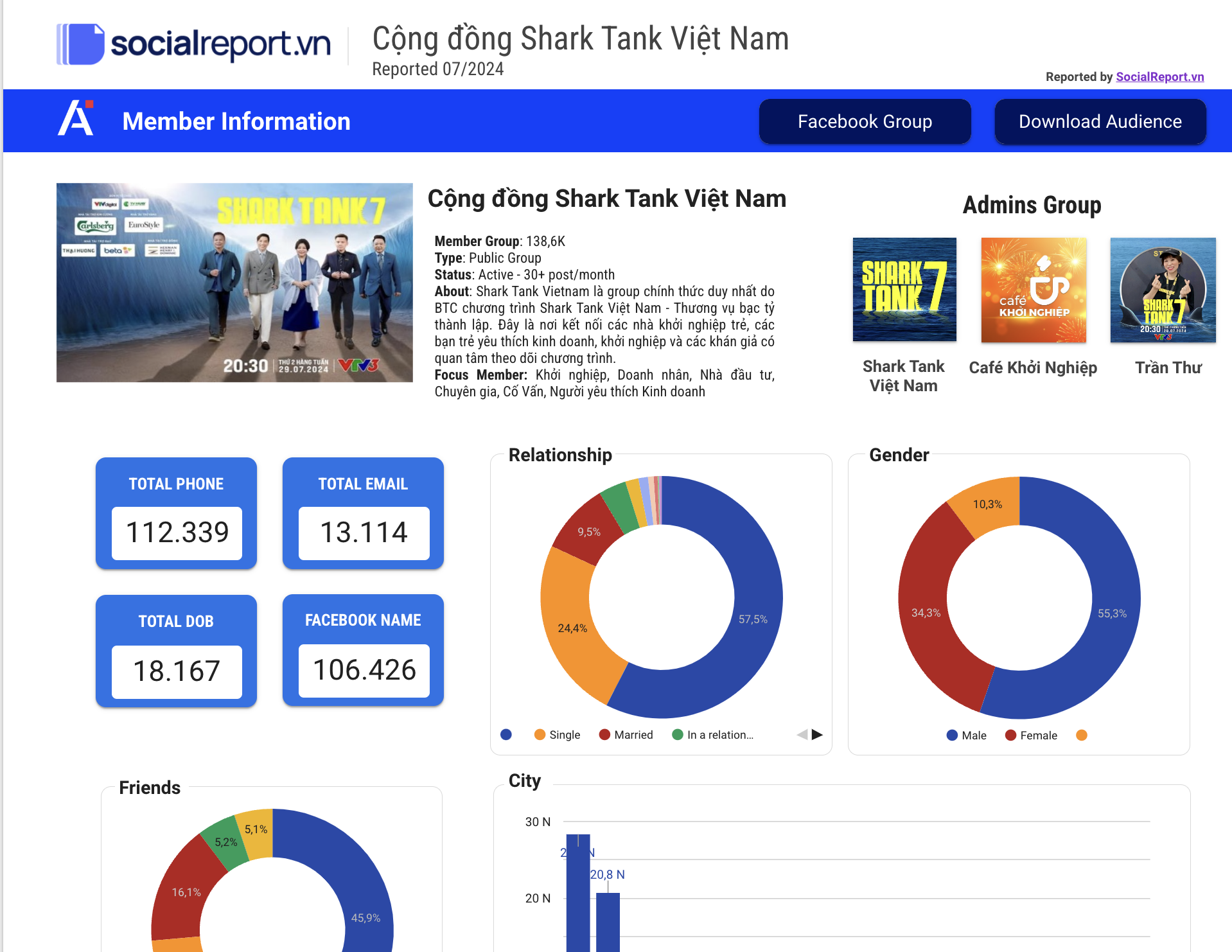The height and width of the screenshot is (952, 1232).
Task: Click the Gender chart title
Action: pos(899,455)
